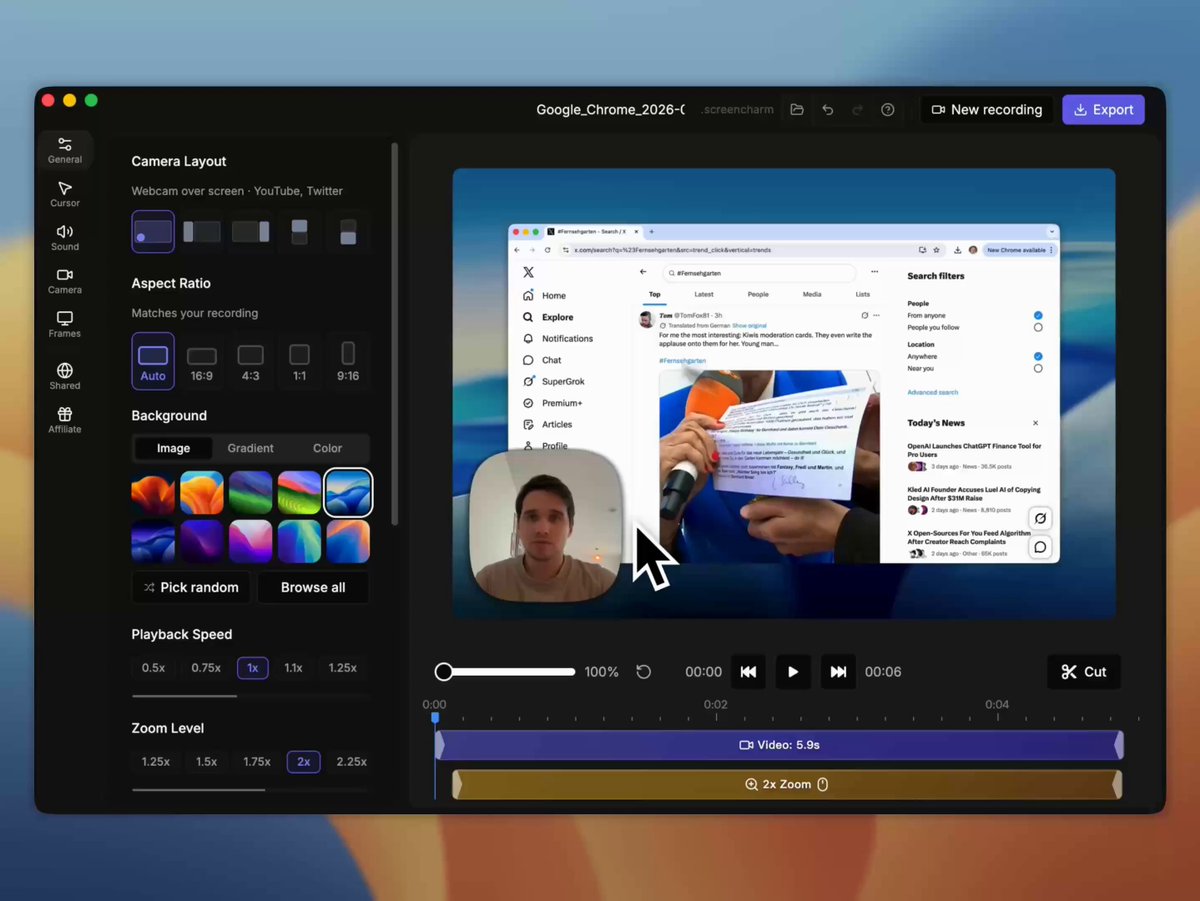The height and width of the screenshot is (901, 1200).
Task: Choose 16:9 aspect ratio
Action: (x=202, y=361)
